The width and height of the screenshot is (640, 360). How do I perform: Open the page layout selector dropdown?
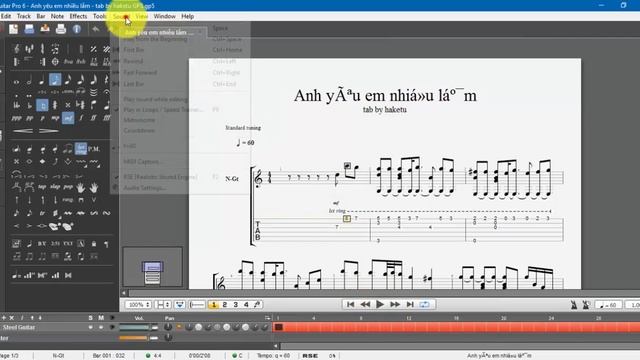pos(163,304)
